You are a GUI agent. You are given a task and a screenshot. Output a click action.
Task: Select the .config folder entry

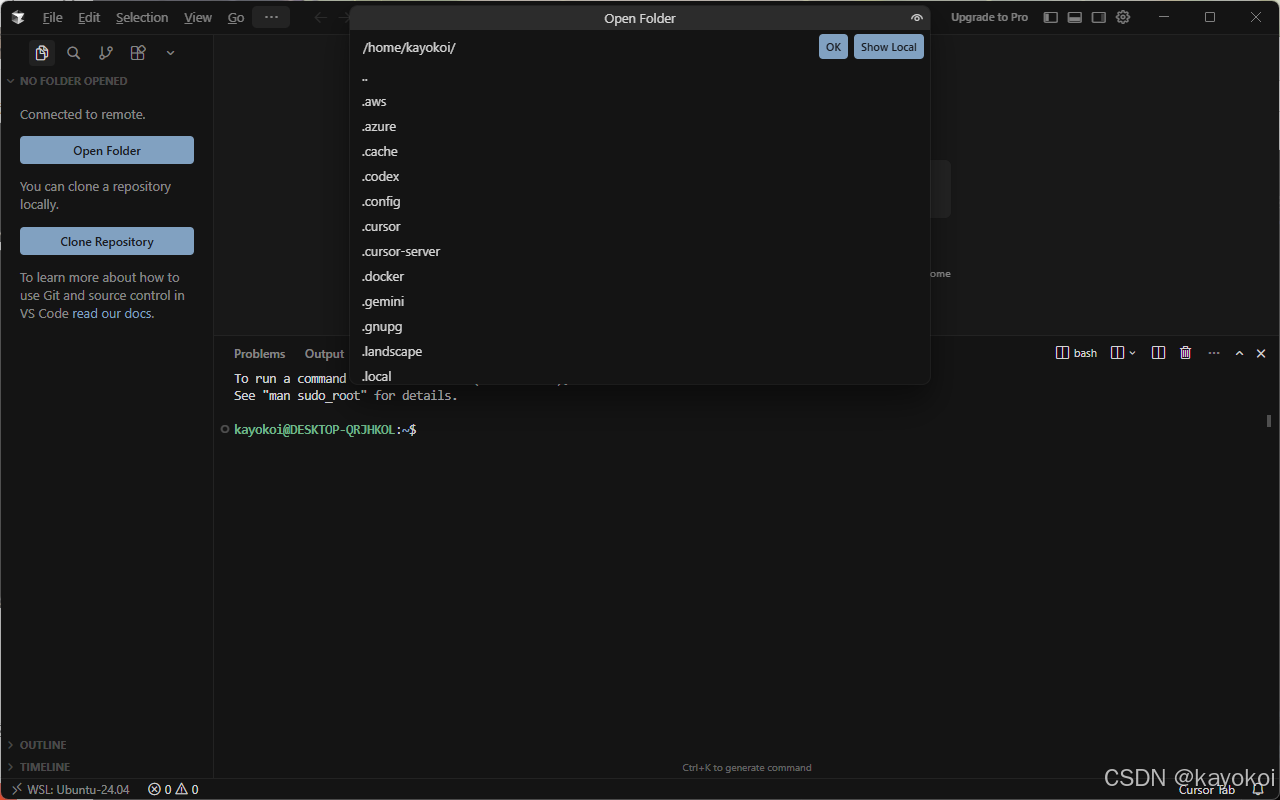(x=640, y=202)
